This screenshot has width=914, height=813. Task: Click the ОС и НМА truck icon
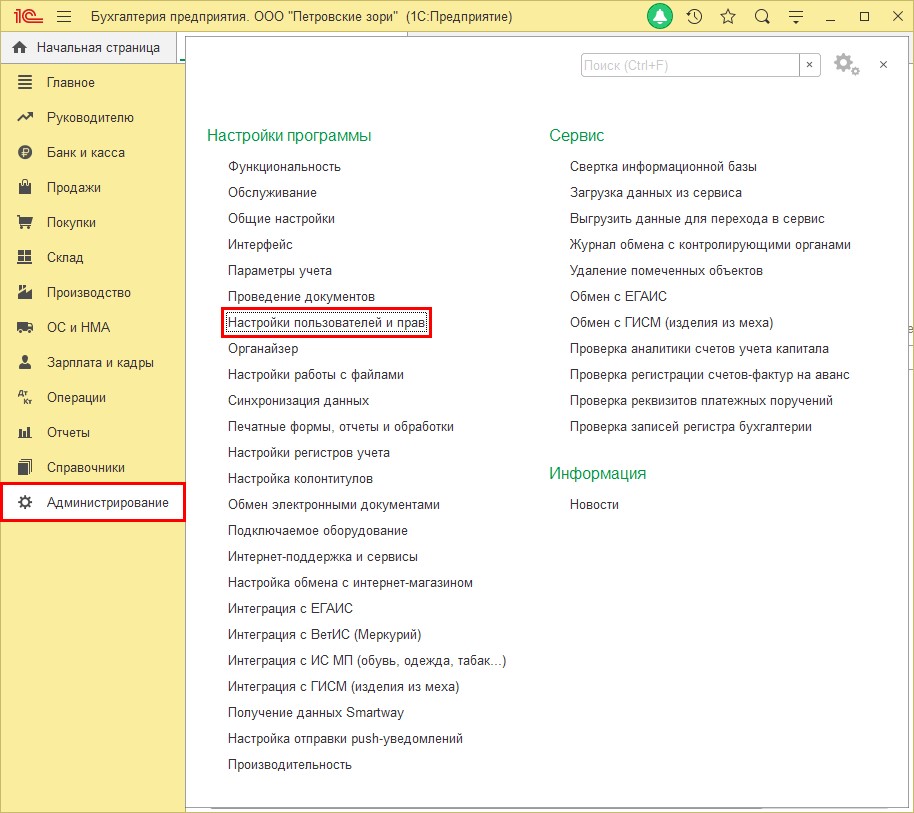coord(24,327)
